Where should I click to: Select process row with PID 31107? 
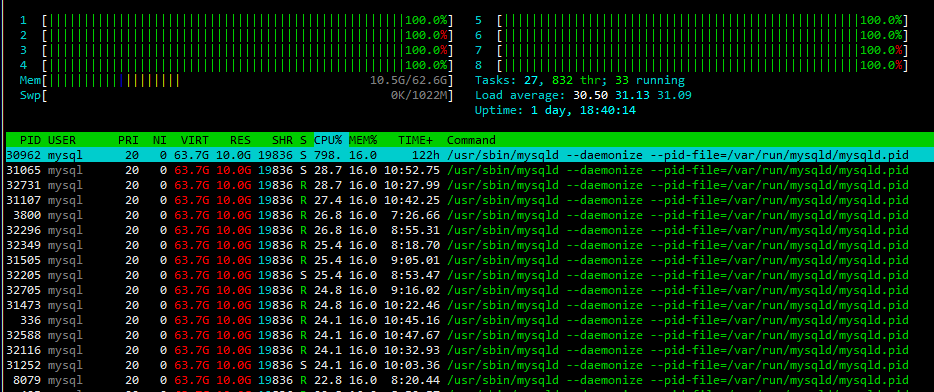[x=457, y=200]
